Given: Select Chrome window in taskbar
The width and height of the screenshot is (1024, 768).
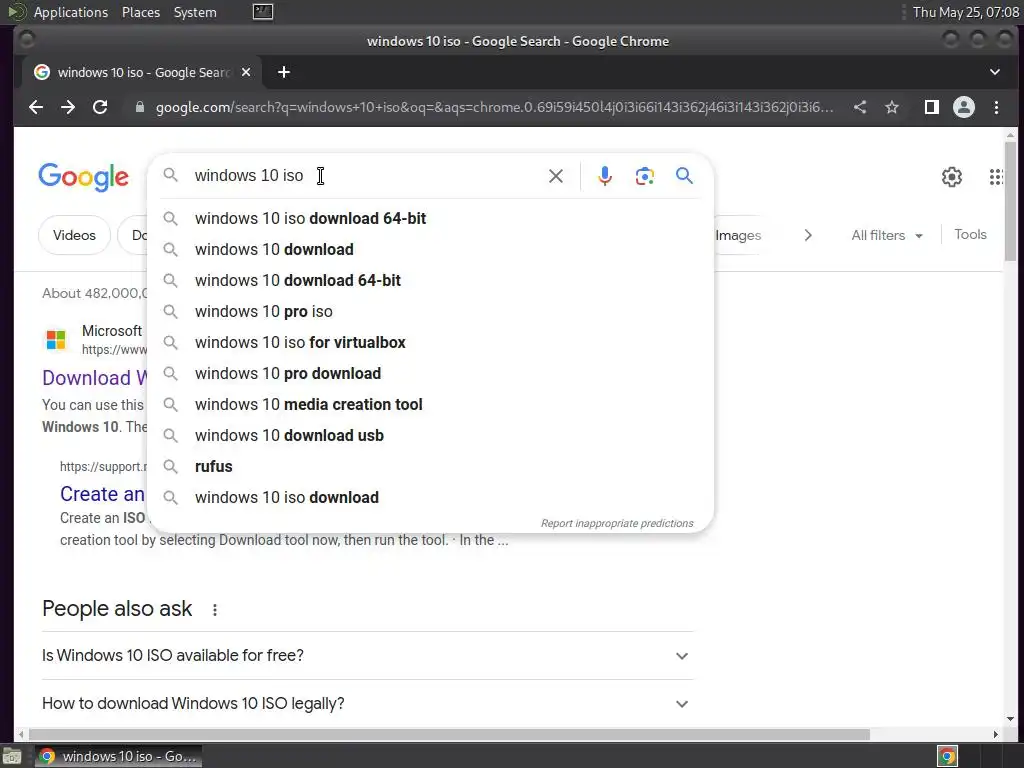Looking at the screenshot, I should click(x=118, y=756).
